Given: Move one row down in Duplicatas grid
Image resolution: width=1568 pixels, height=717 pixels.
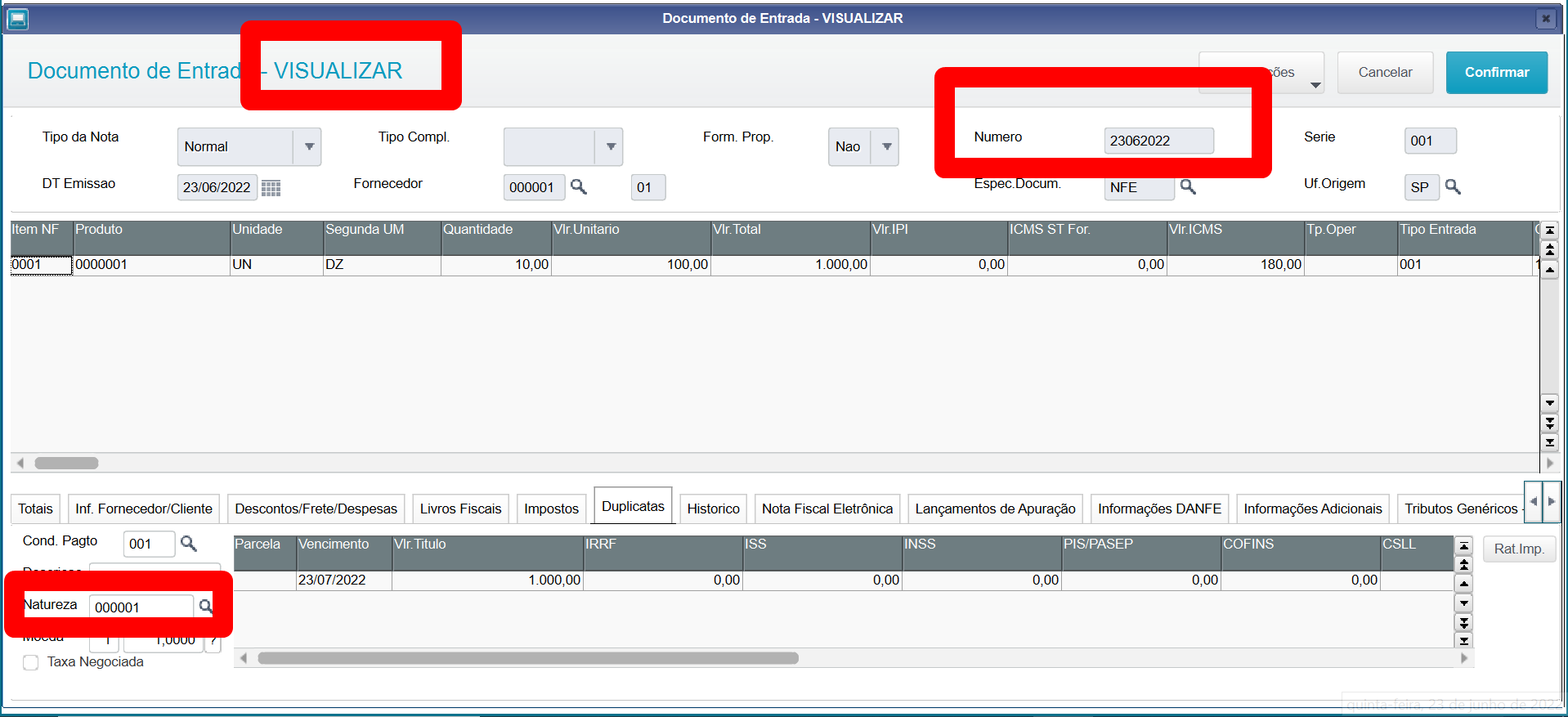Looking at the screenshot, I should click(1464, 603).
